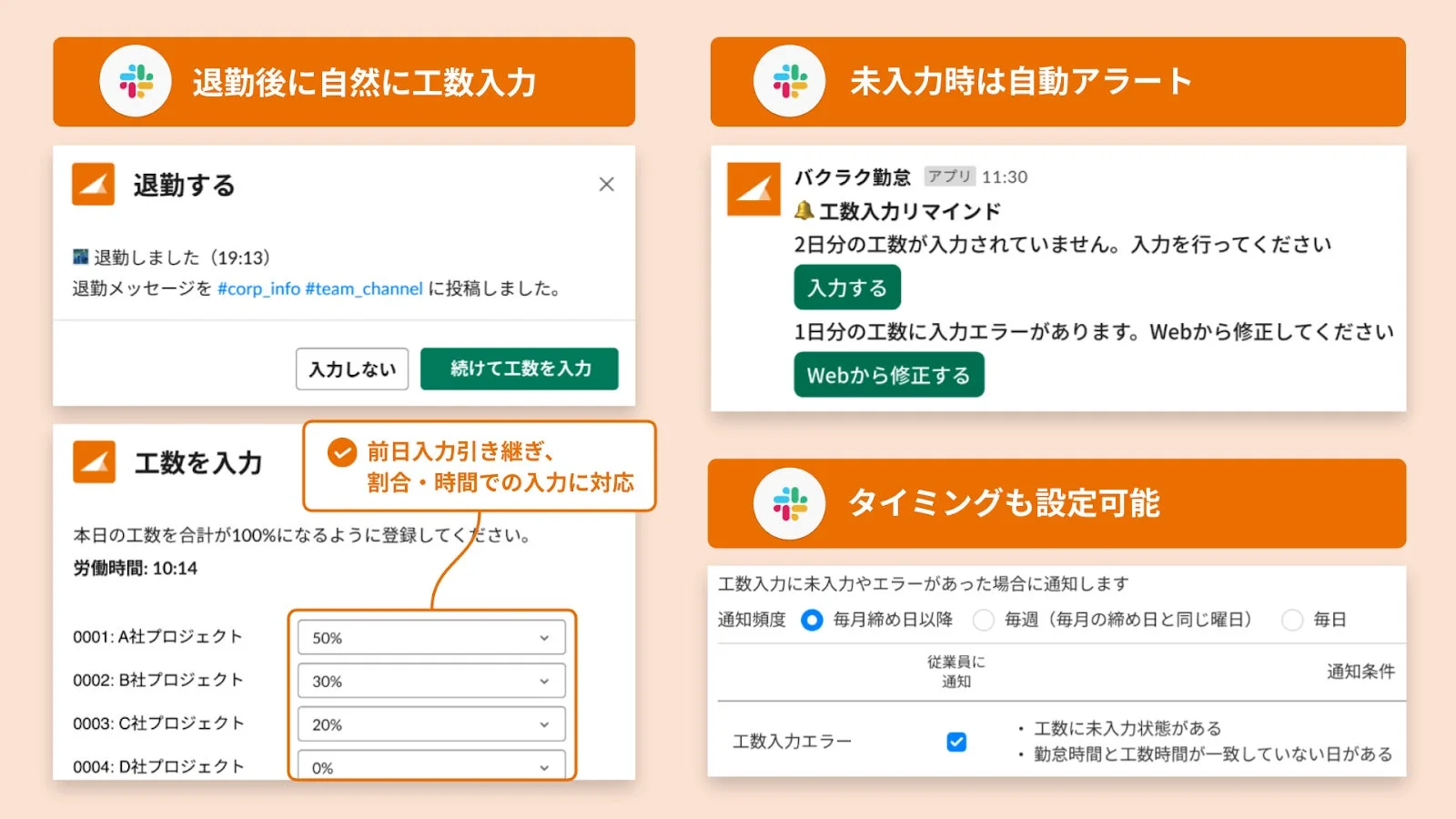Select the 毎日 notification frequency option
Viewport: 1456px width, 819px height.
(1293, 620)
